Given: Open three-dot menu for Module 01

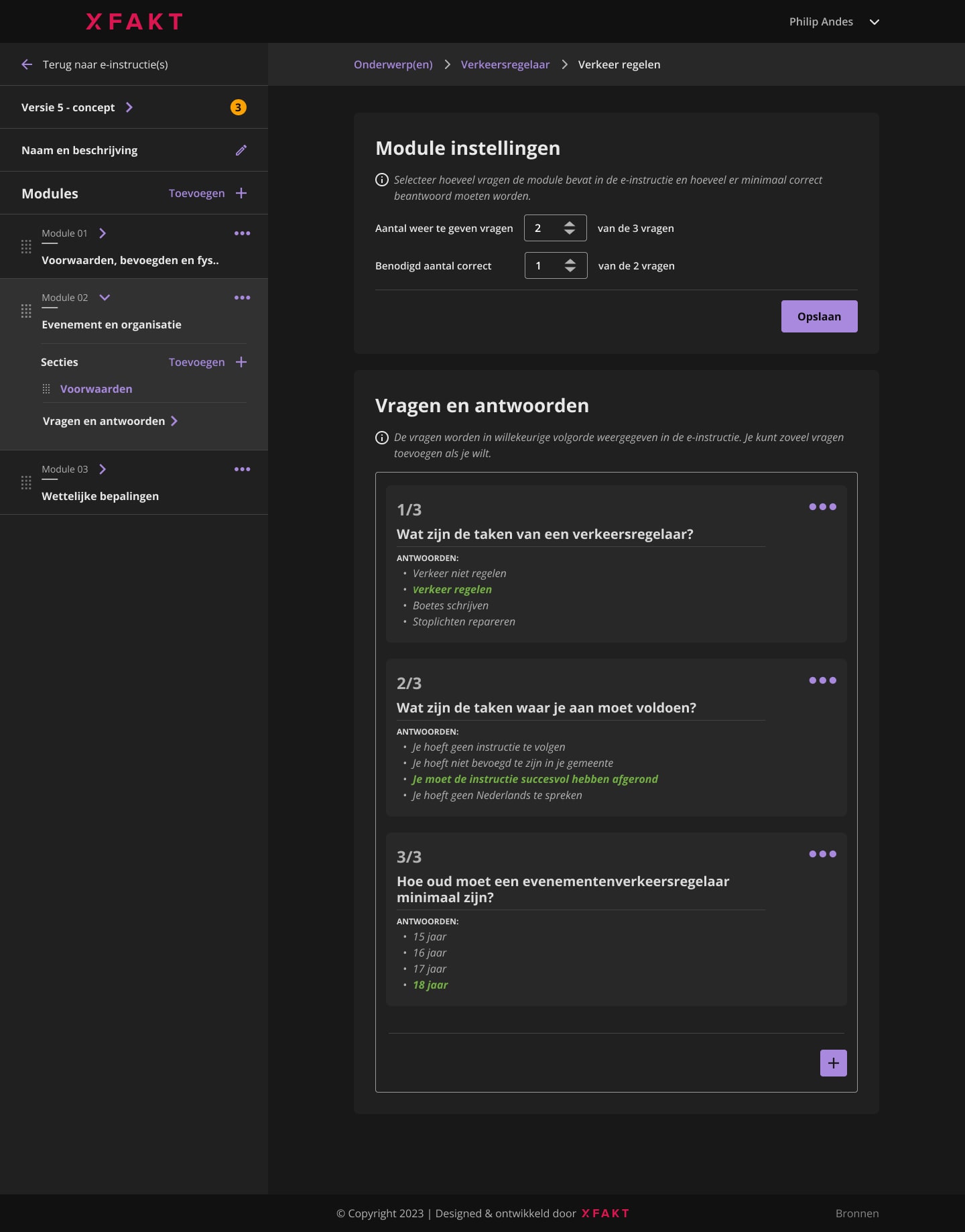Looking at the screenshot, I should pos(242,233).
